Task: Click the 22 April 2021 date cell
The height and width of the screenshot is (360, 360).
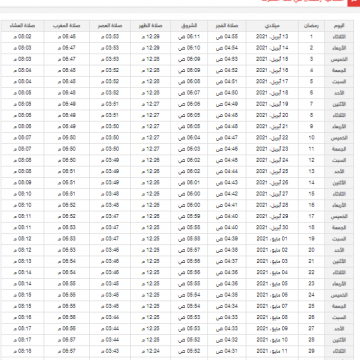Action: point(272,138)
